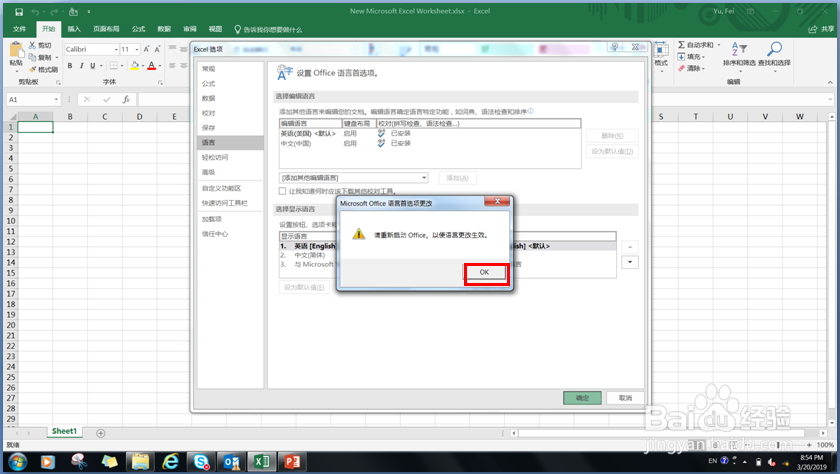Open the Name Box A1 dropdown arrow
Screen dimensions: 840x474
[56, 99]
